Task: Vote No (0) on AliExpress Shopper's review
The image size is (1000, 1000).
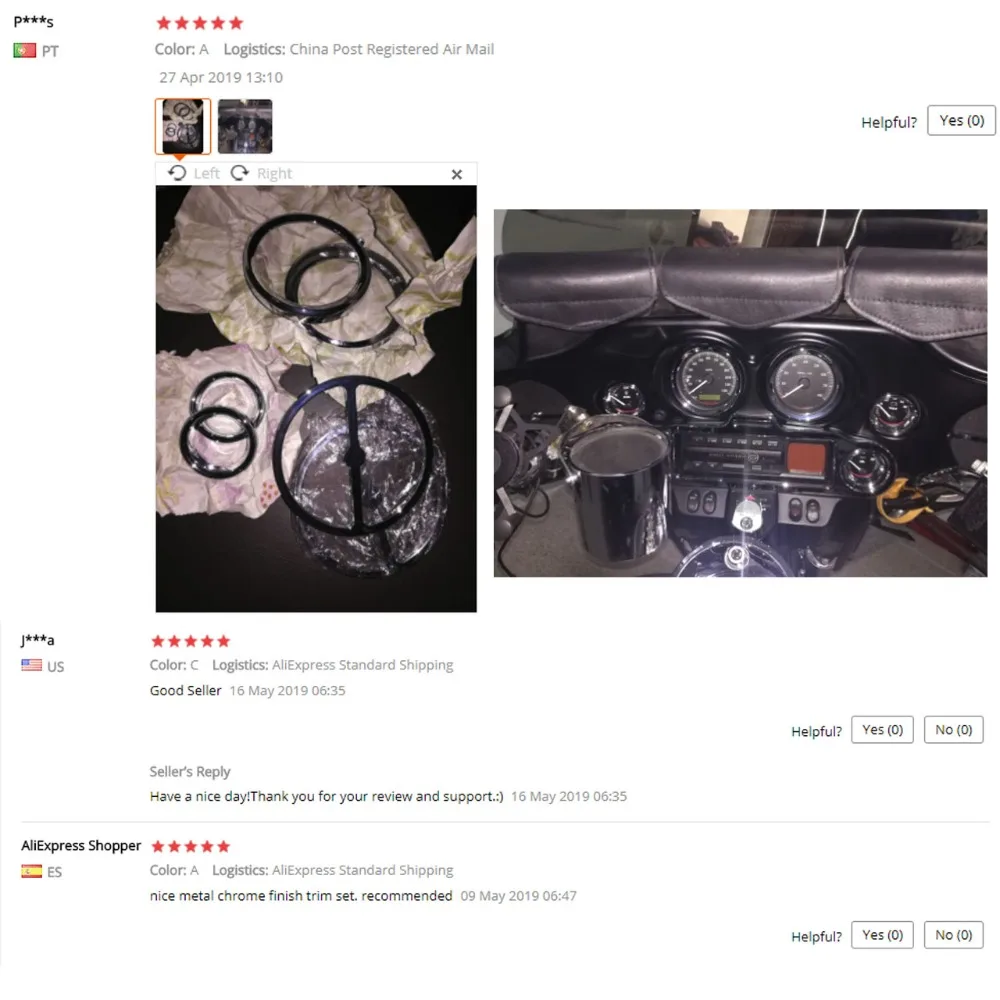Action: (953, 935)
